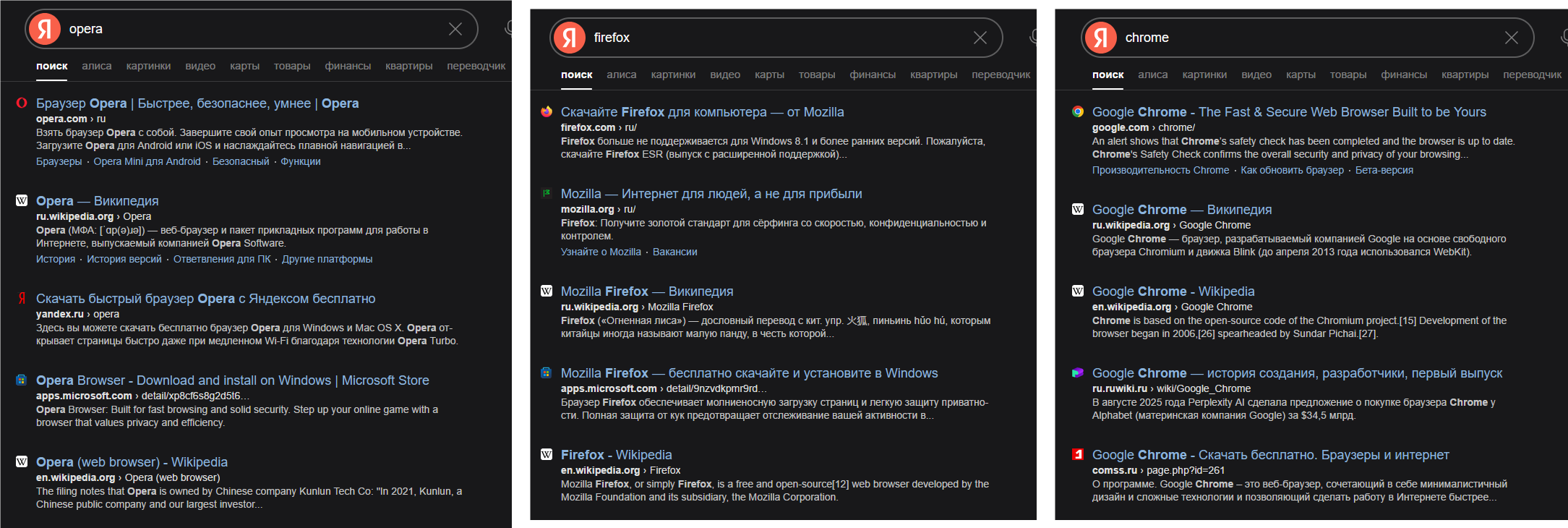Open 'Opera Browser - Download and install on Windows' result
Viewport: 1568px width, 528px height.
[233, 380]
